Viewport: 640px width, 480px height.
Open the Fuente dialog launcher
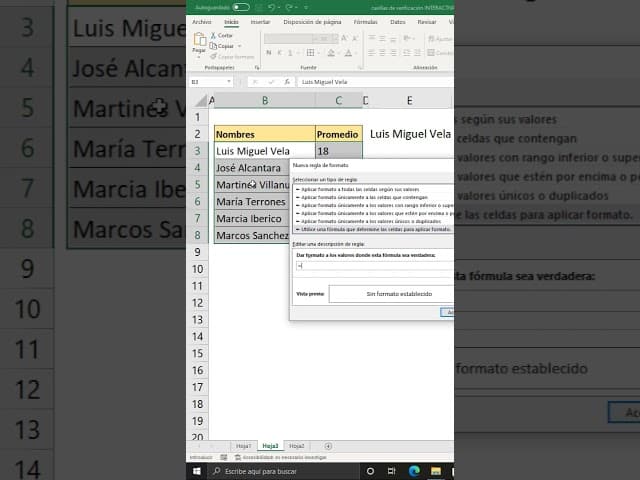click(360, 67)
